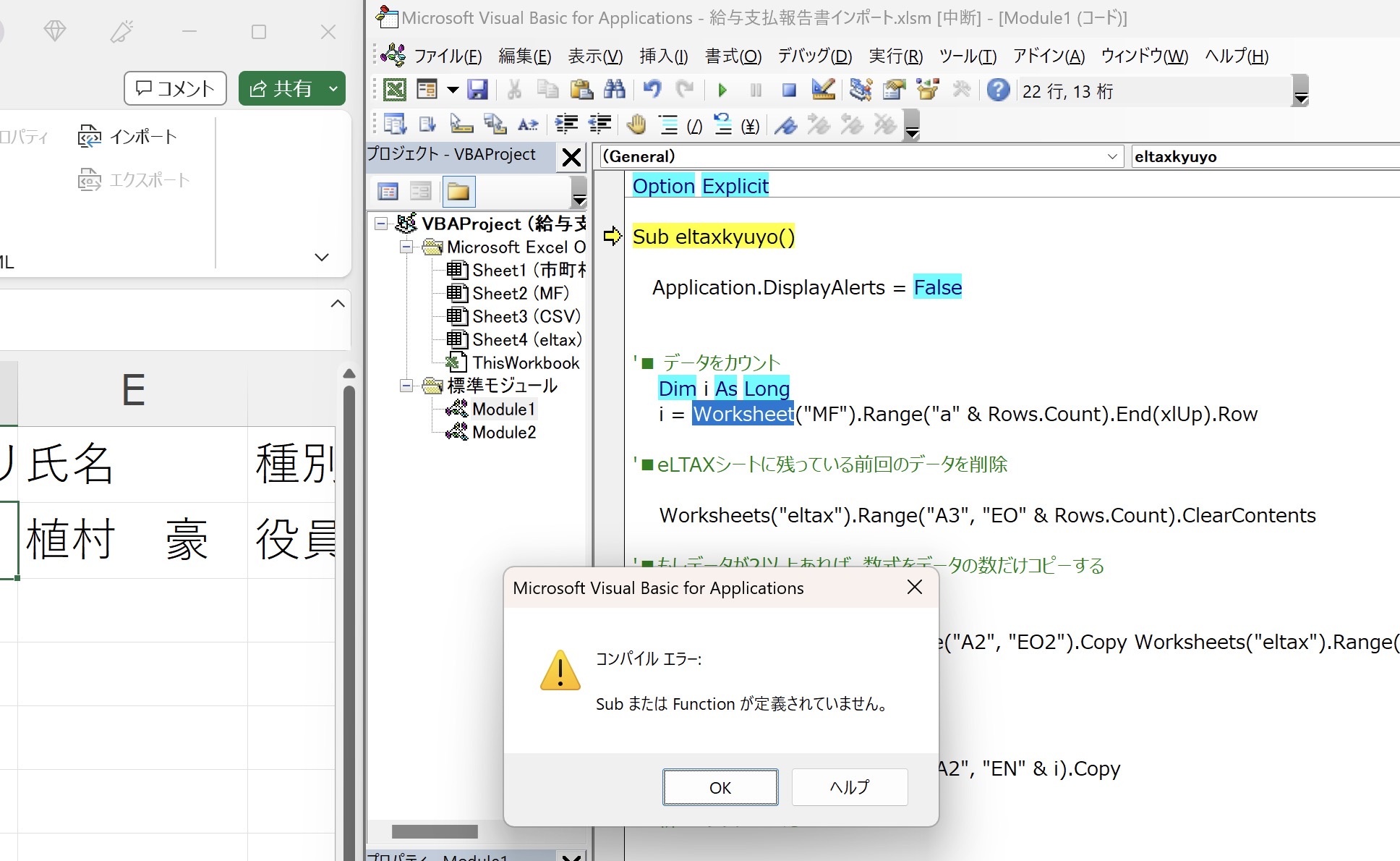Indent the selected code lines
Viewport: 1400px width, 861px height.
click(566, 124)
